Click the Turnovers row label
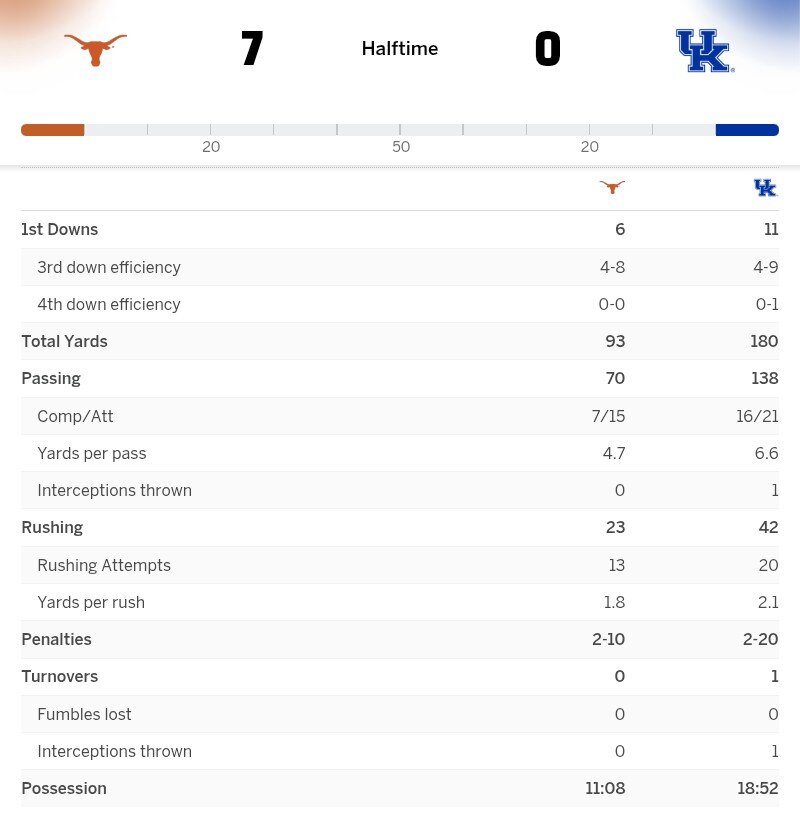Screen dimensions: 800x814 tap(60, 677)
